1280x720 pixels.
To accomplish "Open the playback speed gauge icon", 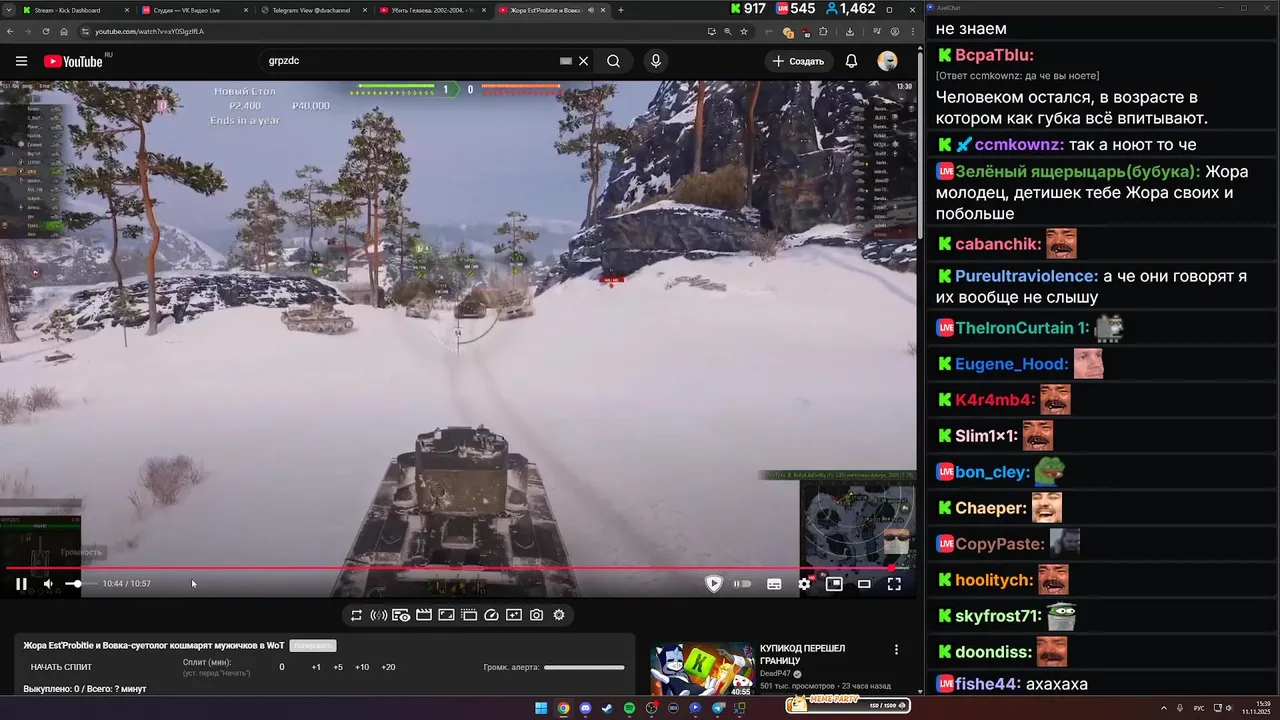I will pyautogui.click(x=491, y=615).
